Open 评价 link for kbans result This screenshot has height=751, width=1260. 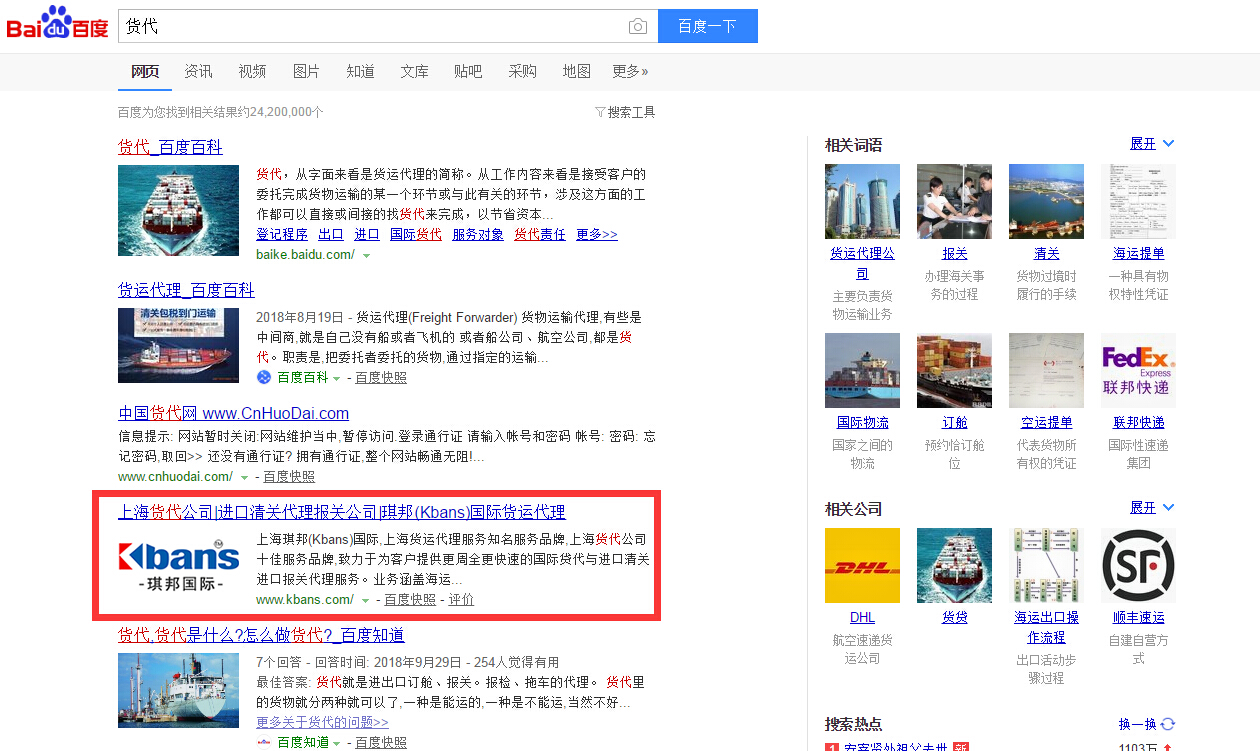pos(461,599)
